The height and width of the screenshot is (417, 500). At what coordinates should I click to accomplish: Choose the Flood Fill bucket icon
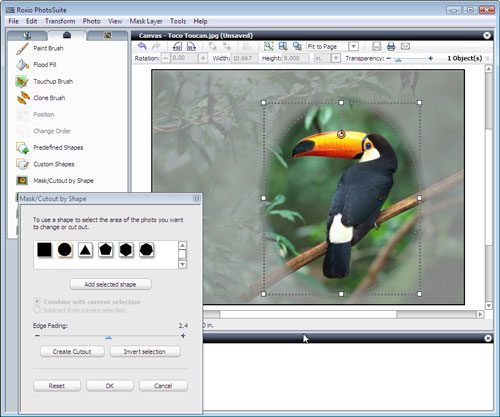coord(22,65)
